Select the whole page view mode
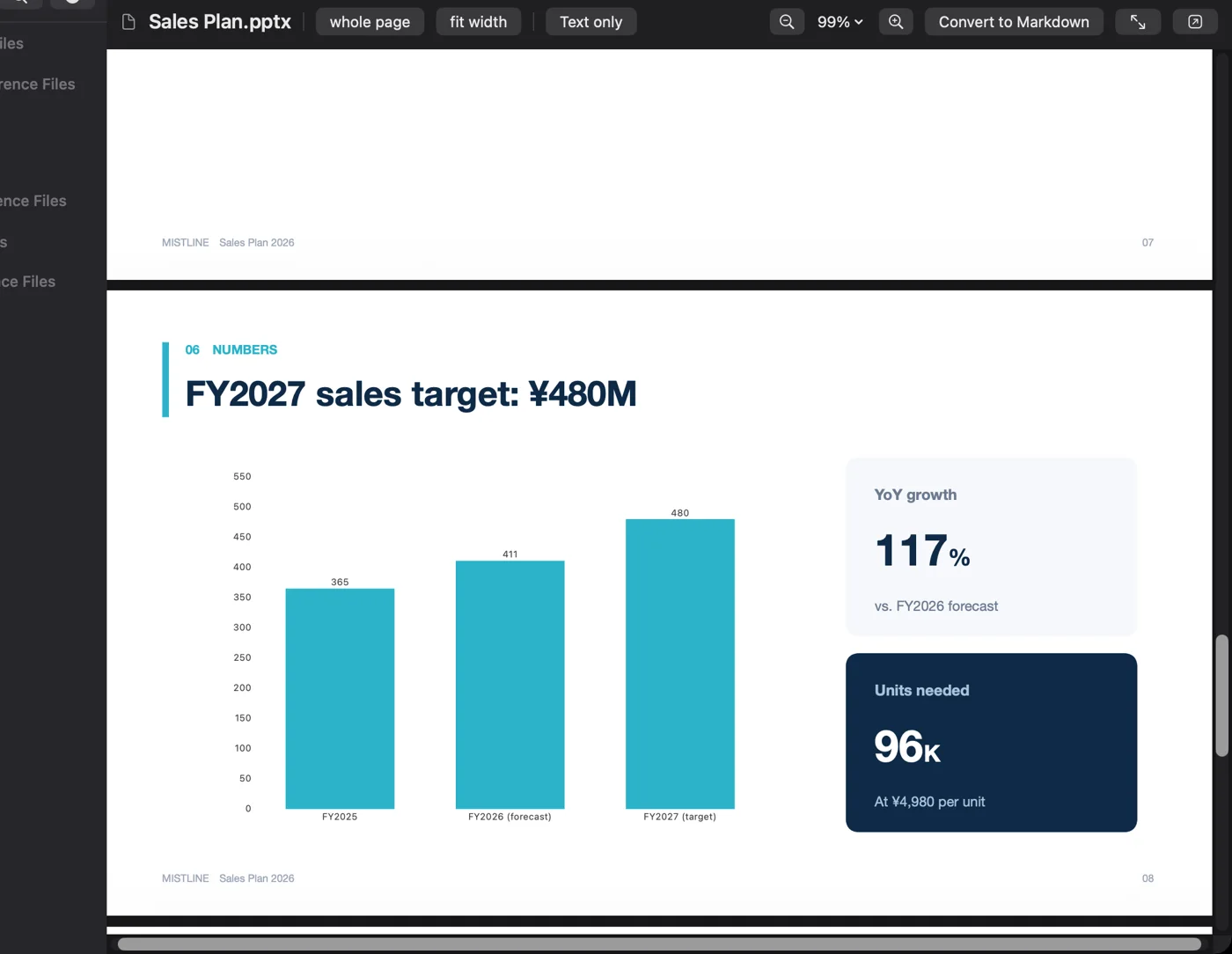This screenshot has height=954, width=1232. [370, 22]
